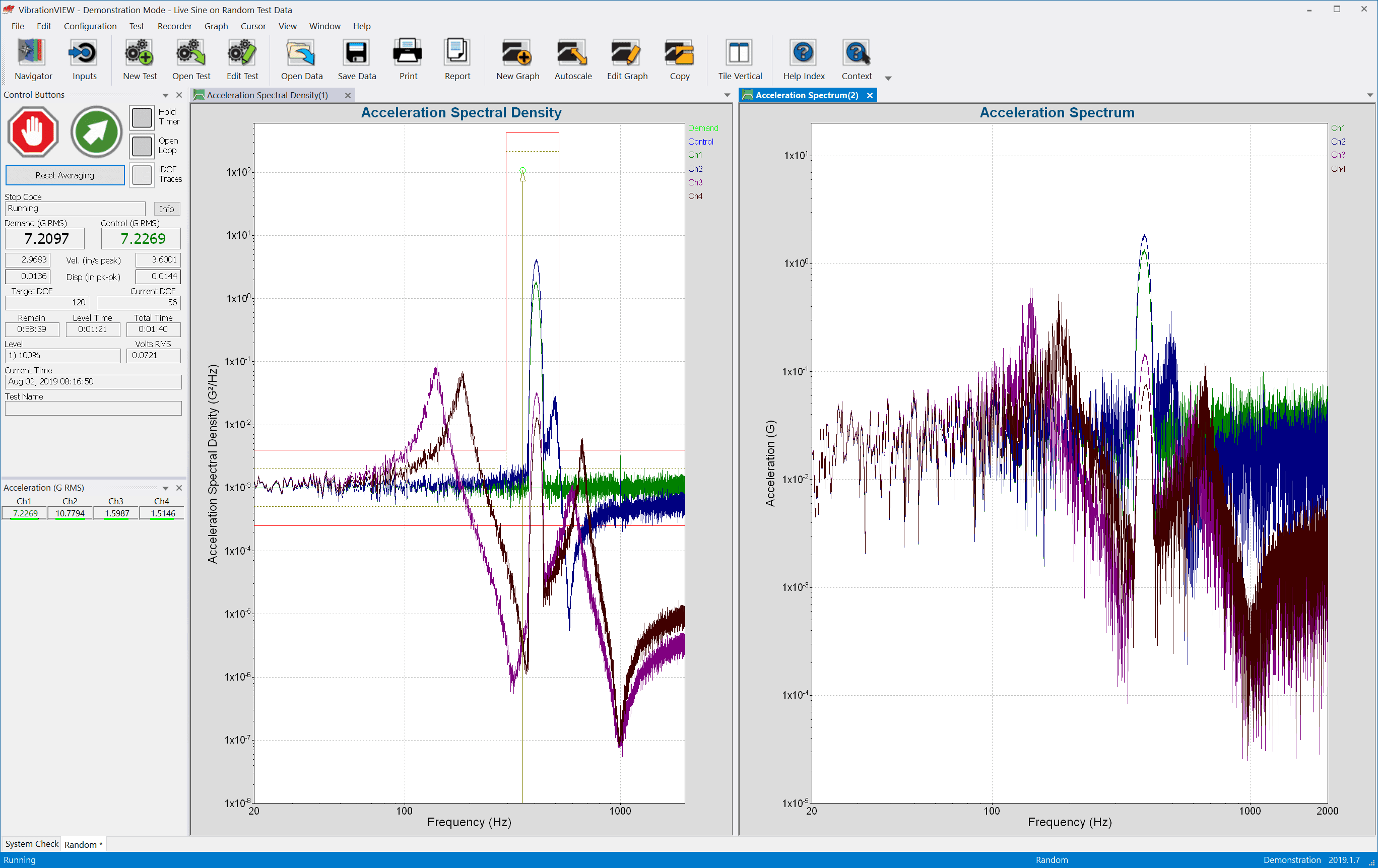Enable the Hold Timer checkbox
The image size is (1378, 868).
[142, 117]
